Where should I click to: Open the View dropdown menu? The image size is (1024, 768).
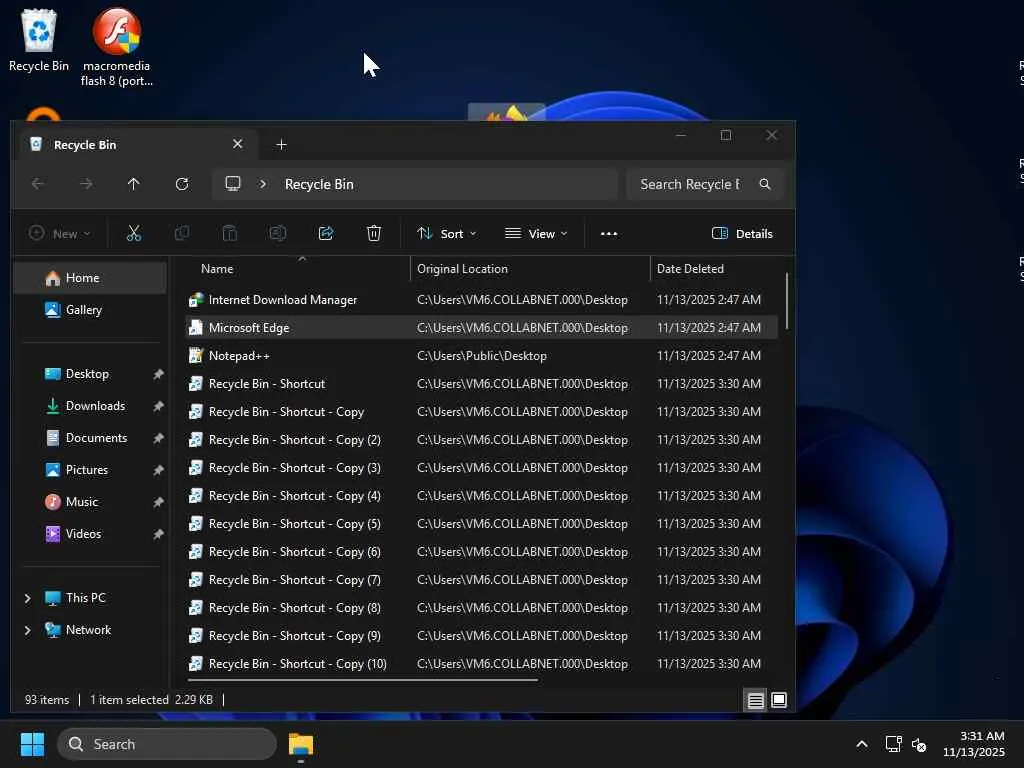pyautogui.click(x=536, y=233)
